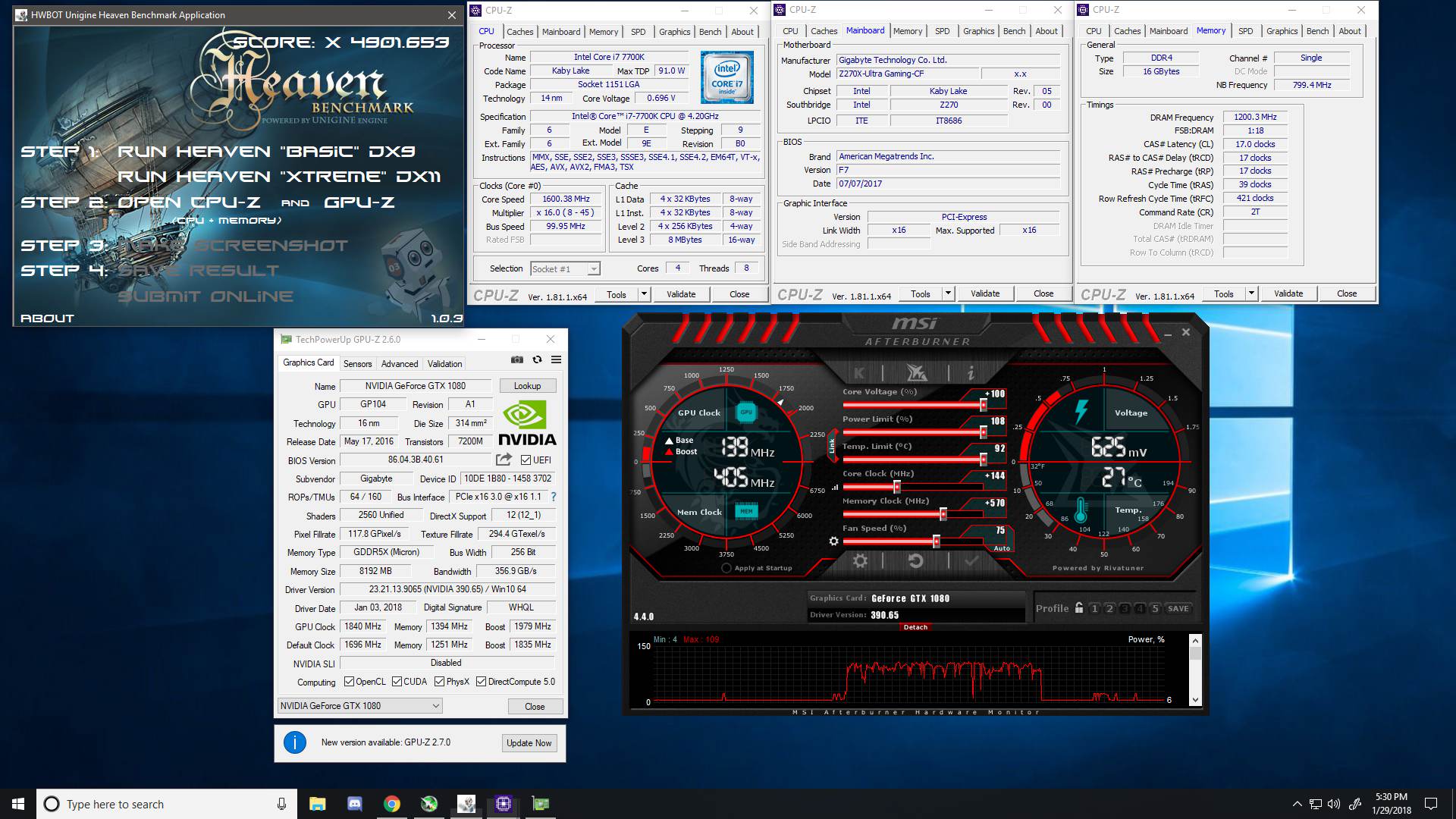
Task: Open GPU-Z hamburger menu
Action: coord(556,359)
